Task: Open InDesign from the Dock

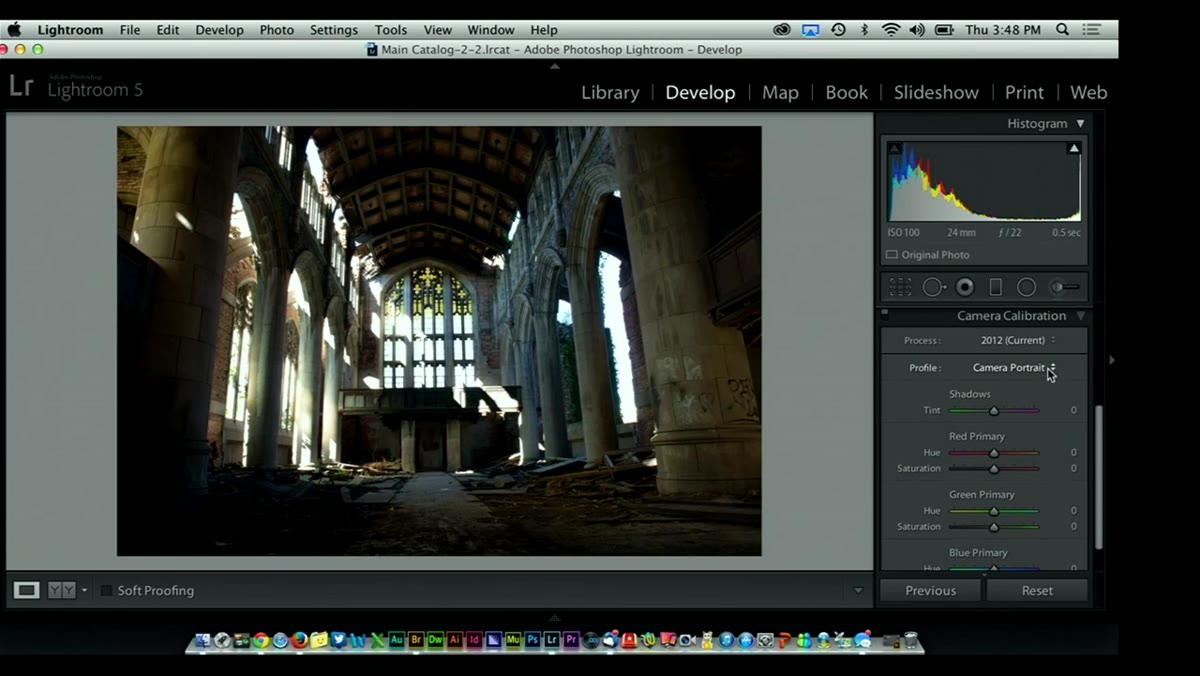Action: 474,639
